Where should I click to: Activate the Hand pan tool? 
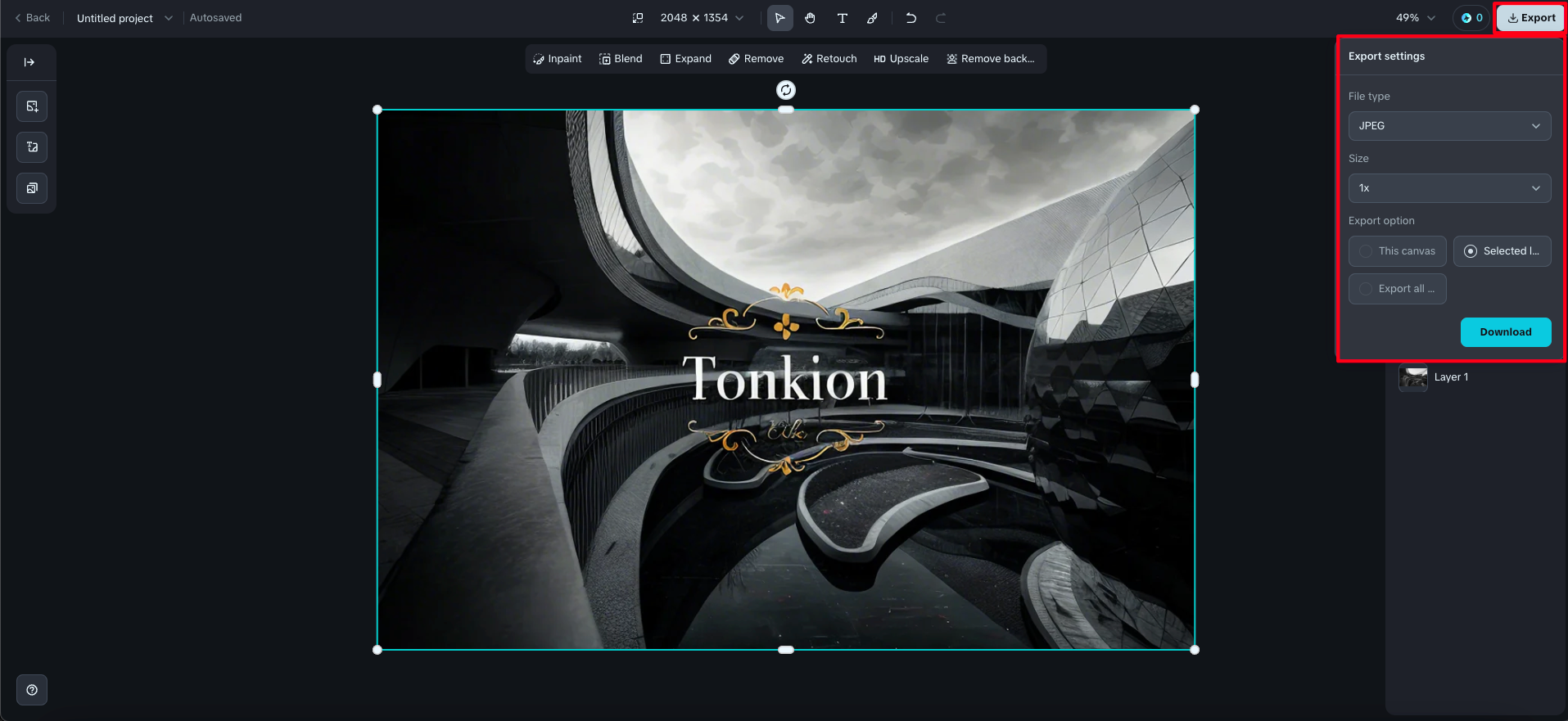pyautogui.click(x=810, y=18)
